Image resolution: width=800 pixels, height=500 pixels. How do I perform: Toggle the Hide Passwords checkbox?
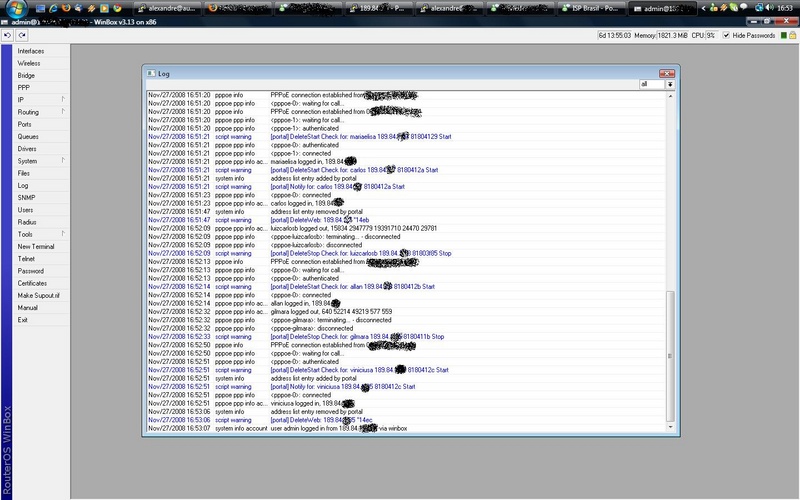[726, 35]
